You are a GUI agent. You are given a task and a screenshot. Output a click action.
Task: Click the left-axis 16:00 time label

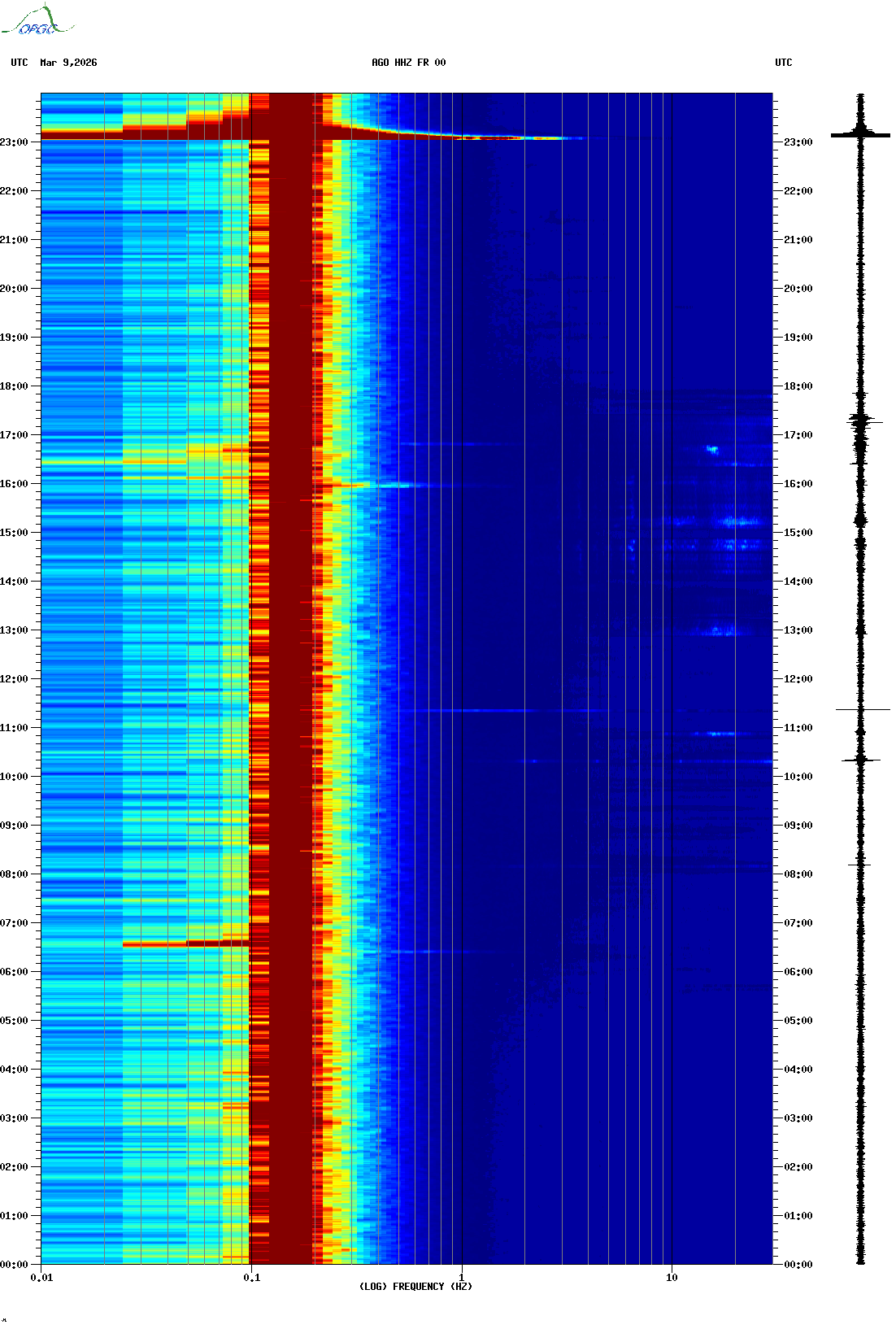point(14,484)
